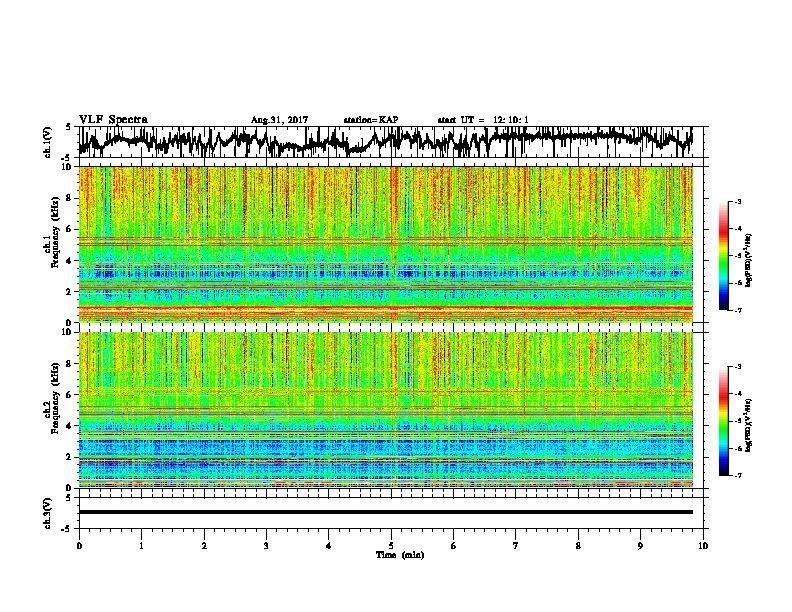Click time-axis tick label "2"
This screenshot has height=612, width=792.
tap(204, 546)
